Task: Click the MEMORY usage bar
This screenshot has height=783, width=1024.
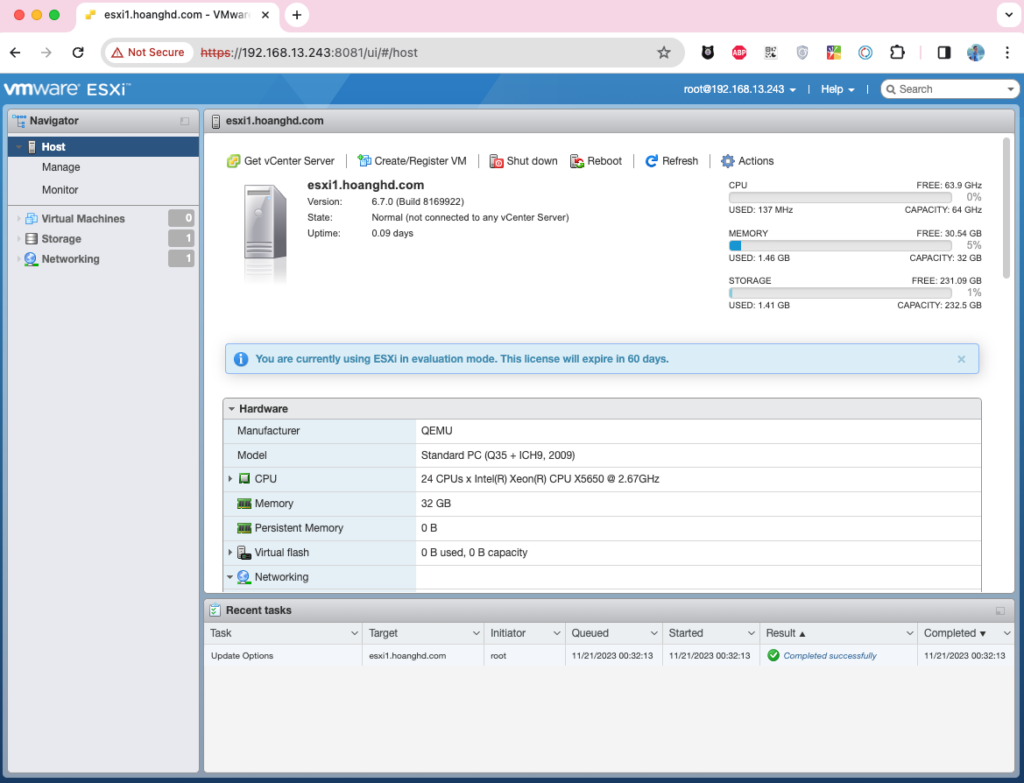Action: coord(840,246)
